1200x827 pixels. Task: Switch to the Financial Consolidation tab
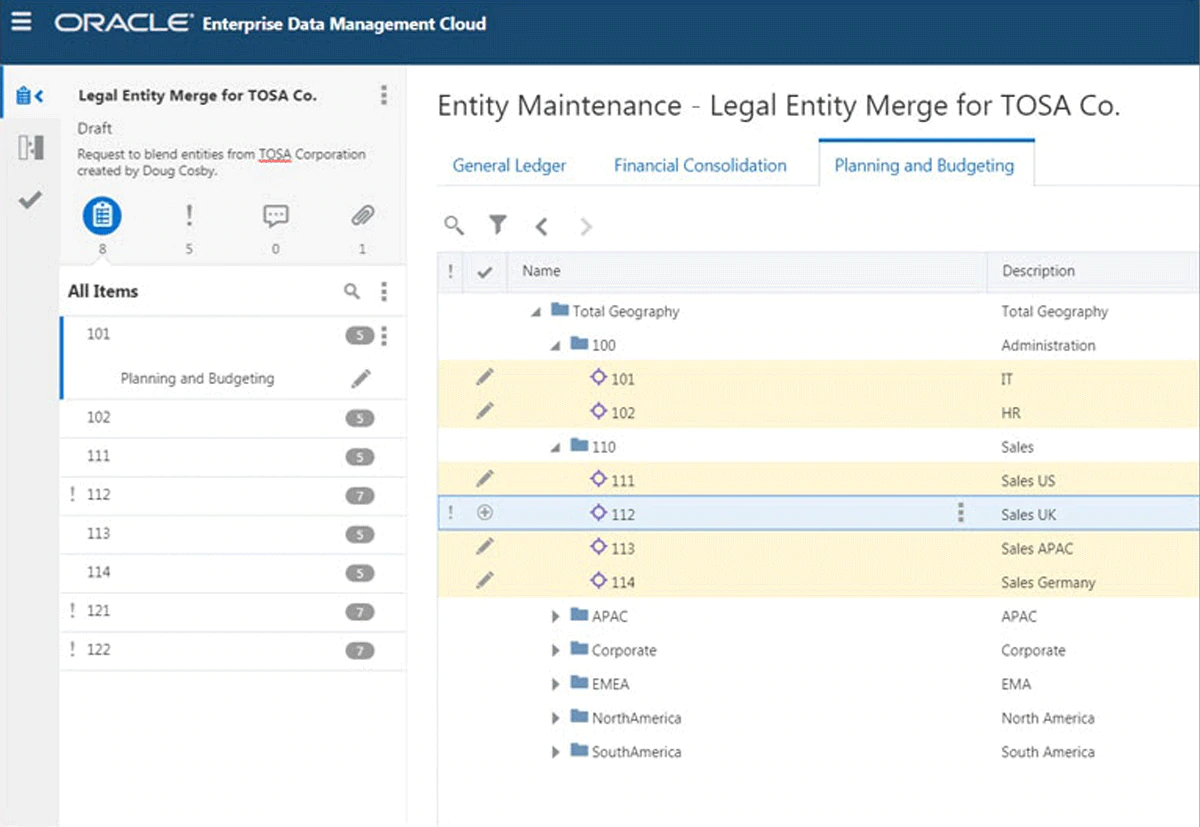(x=700, y=166)
